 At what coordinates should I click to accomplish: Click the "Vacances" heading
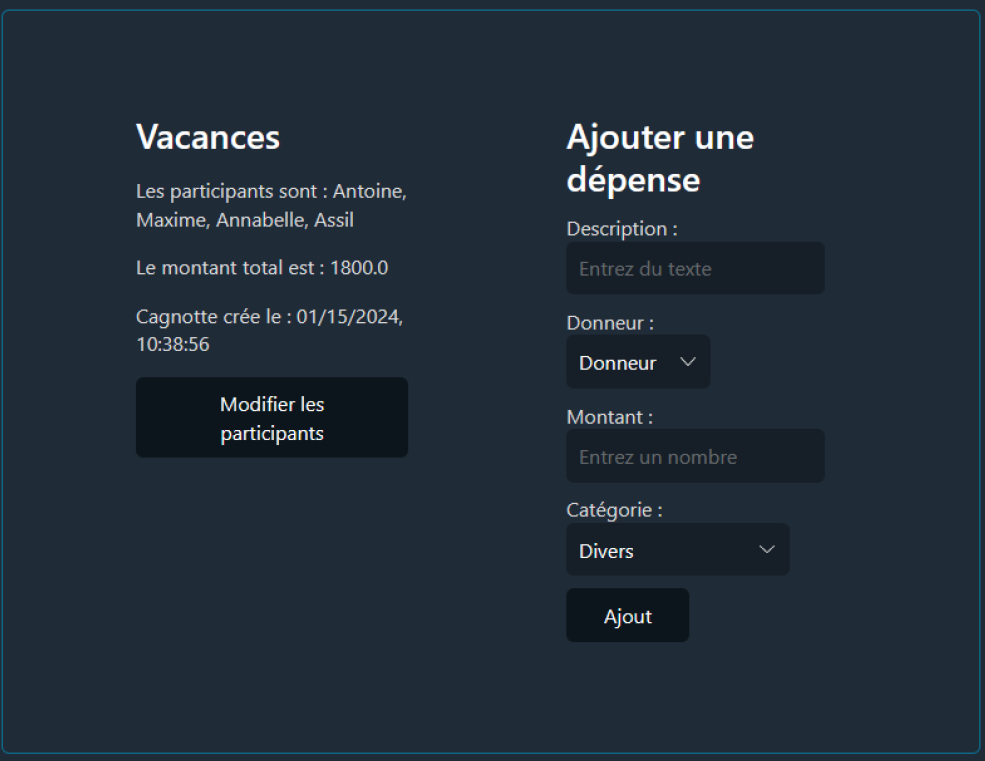coord(207,137)
